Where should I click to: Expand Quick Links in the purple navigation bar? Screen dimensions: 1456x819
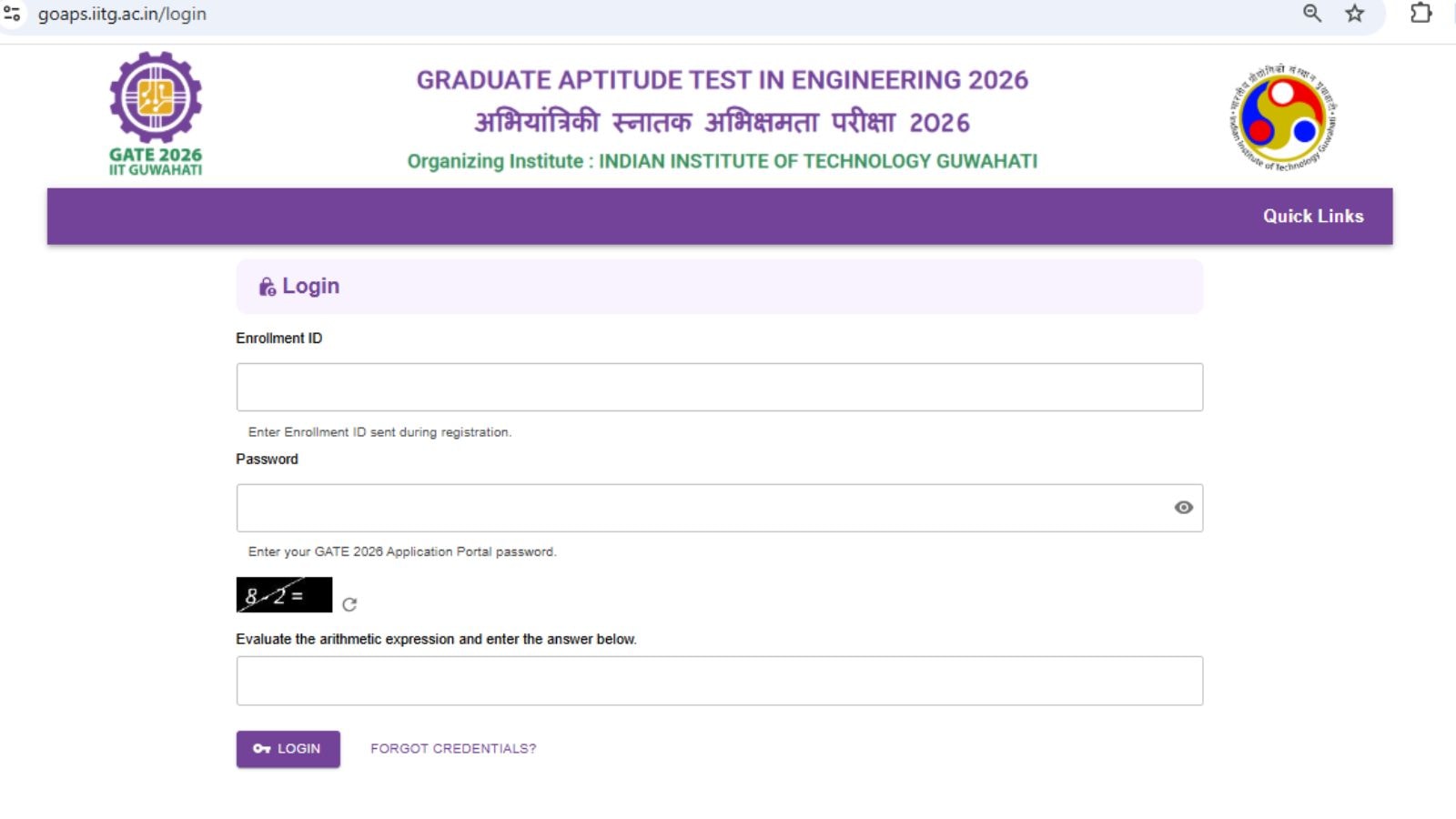pos(1313,216)
